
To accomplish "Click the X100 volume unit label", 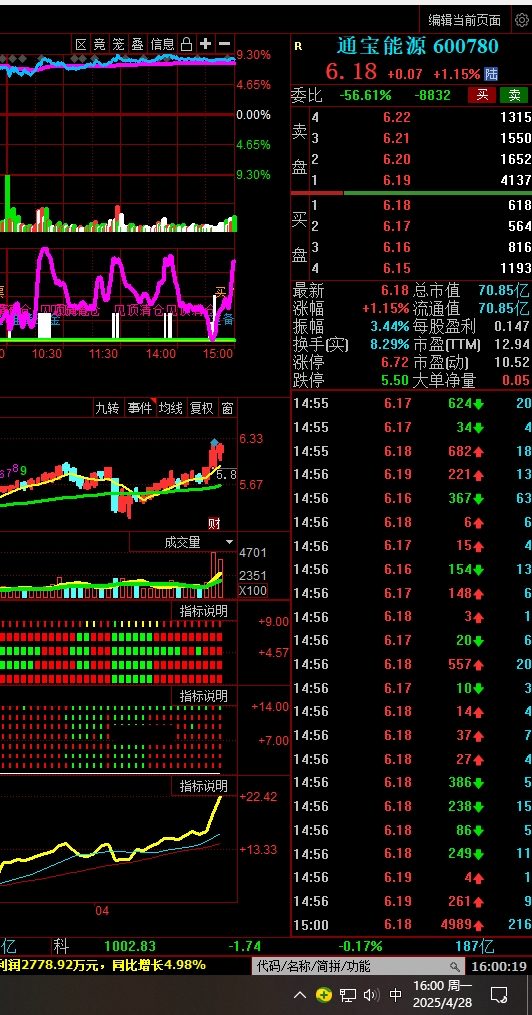I will (x=253, y=591).
